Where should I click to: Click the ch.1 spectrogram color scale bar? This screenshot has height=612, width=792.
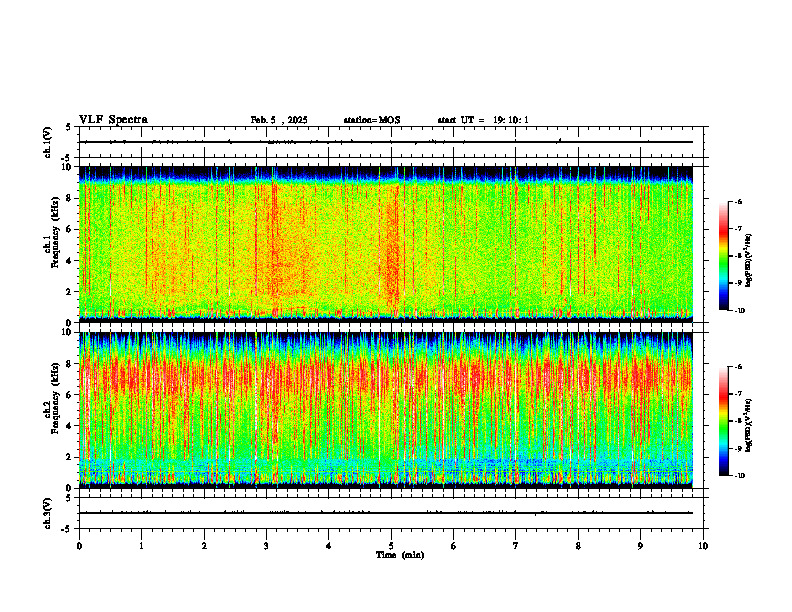tap(723, 256)
